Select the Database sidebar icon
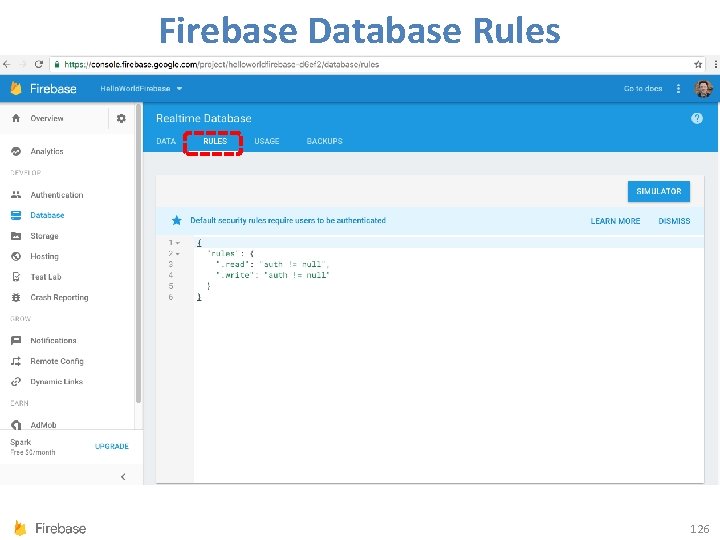Screen dimensions: 720x540 16,215
